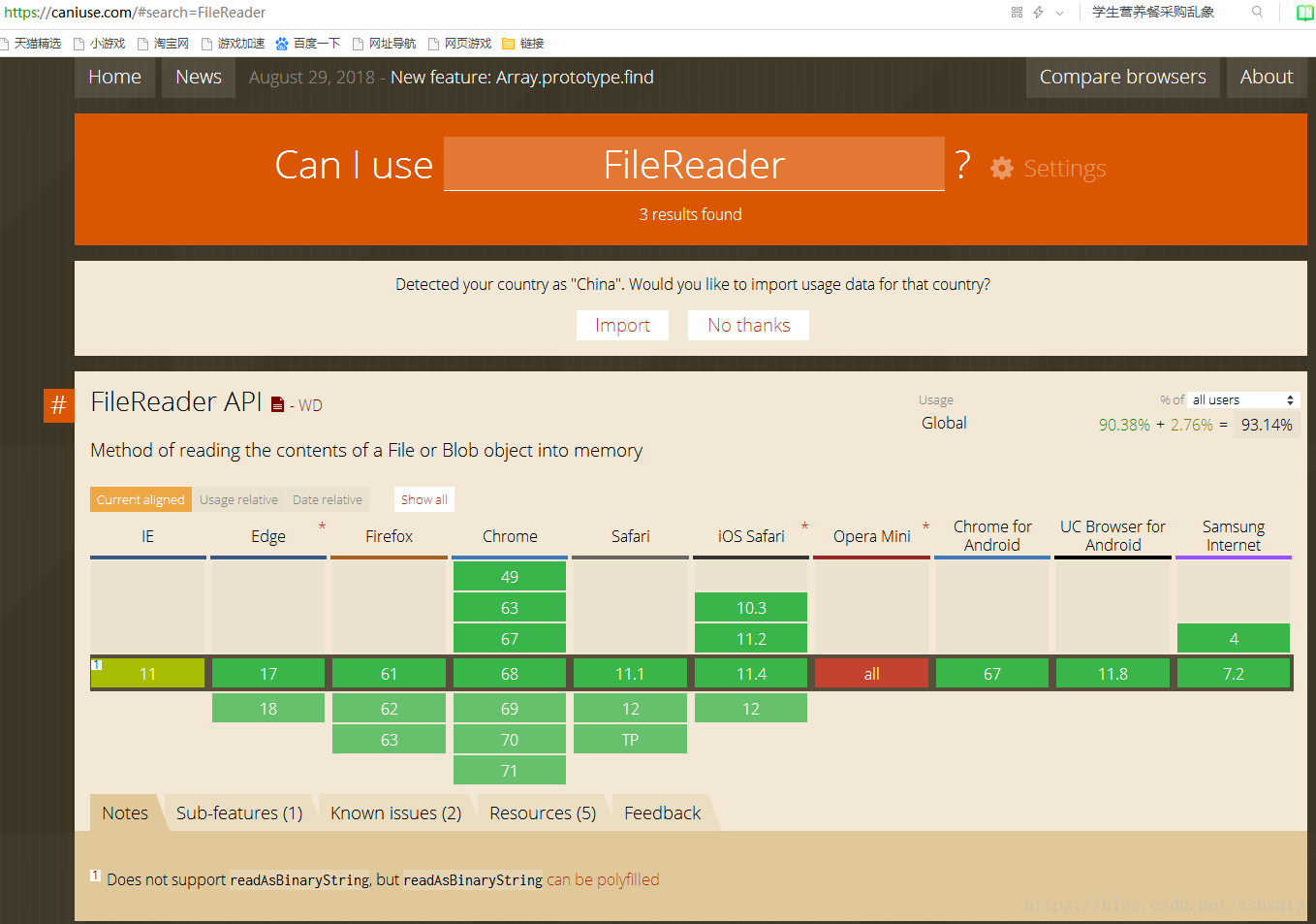Open the Sub-features (1) tab
This screenshot has width=1316, height=924.
(x=239, y=812)
